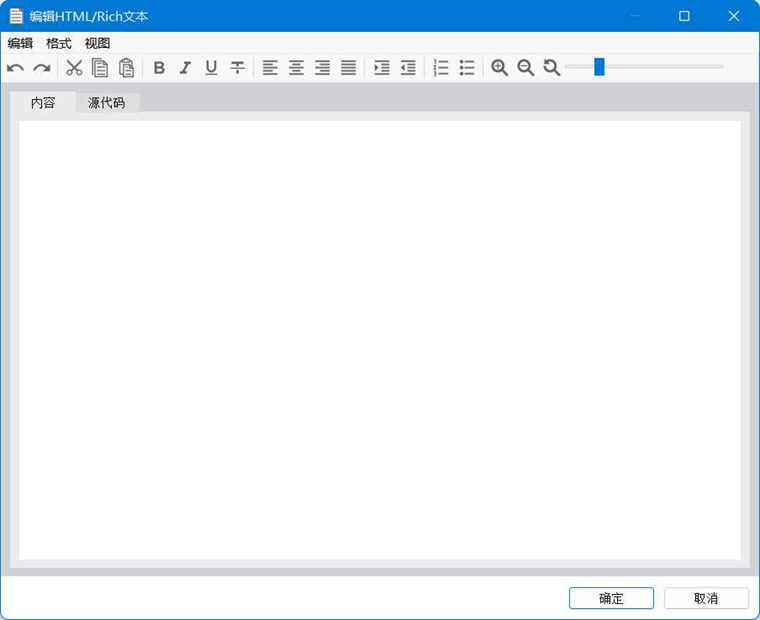Switch to the 内容 tab
Viewport: 760px width, 620px height.
(x=43, y=102)
